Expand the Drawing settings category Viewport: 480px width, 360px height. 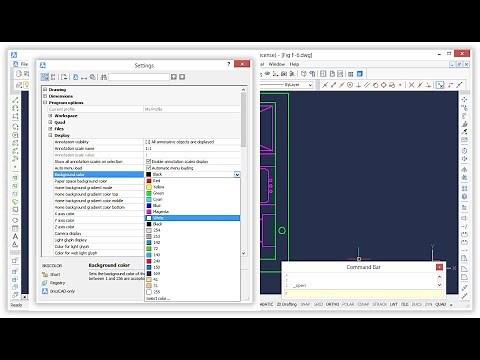[x=45, y=90]
